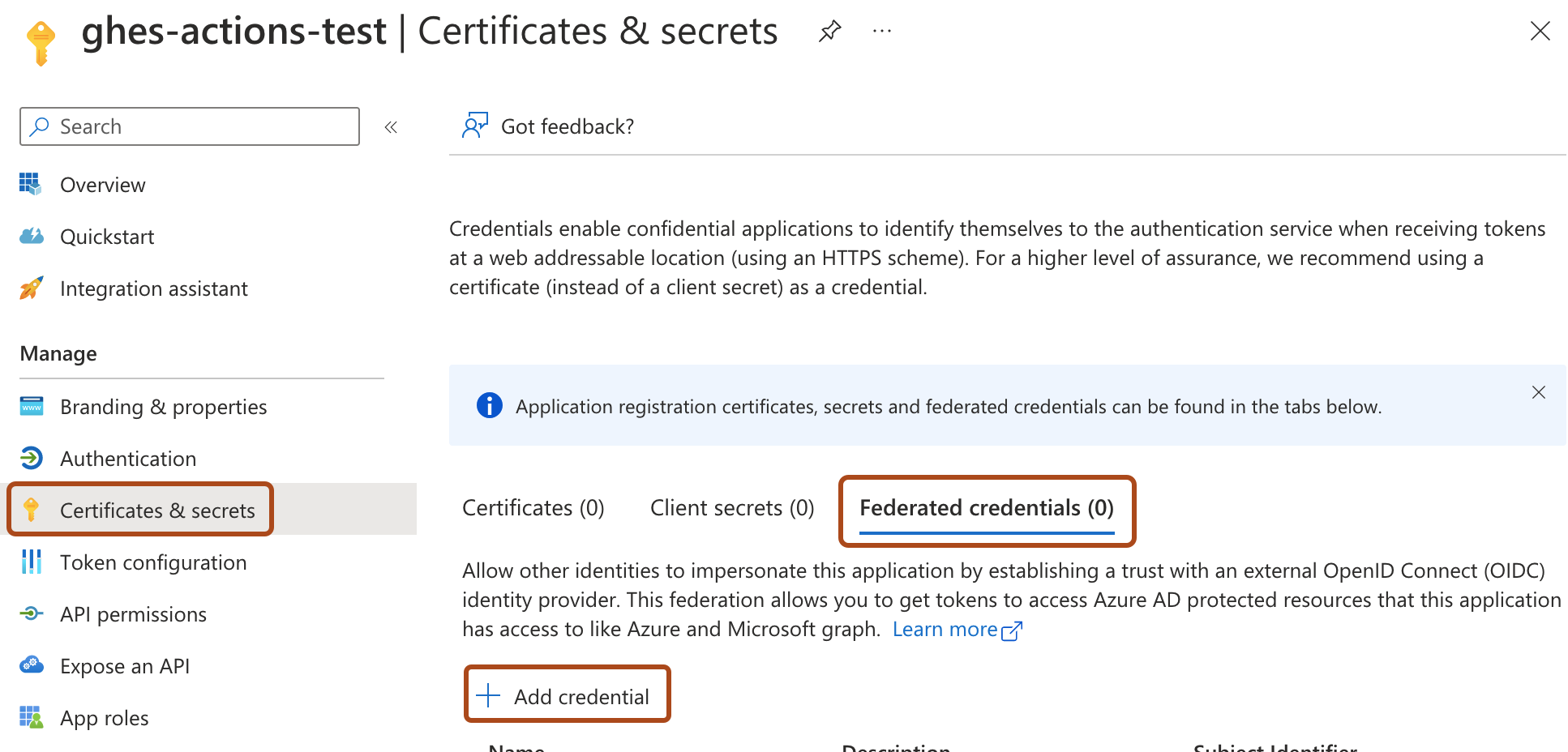This screenshot has height=752, width=1568.
Task: Select the Authentication sidebar icon
Action: tap(31, 459)
